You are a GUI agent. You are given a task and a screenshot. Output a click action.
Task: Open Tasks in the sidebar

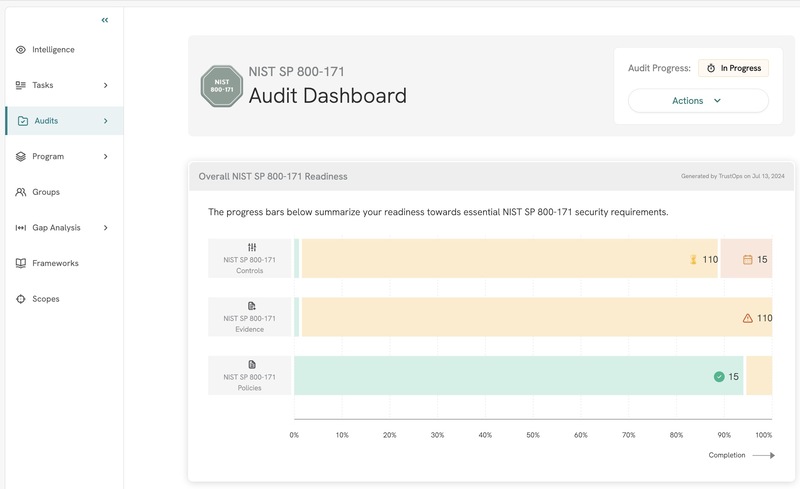point(64,85)
